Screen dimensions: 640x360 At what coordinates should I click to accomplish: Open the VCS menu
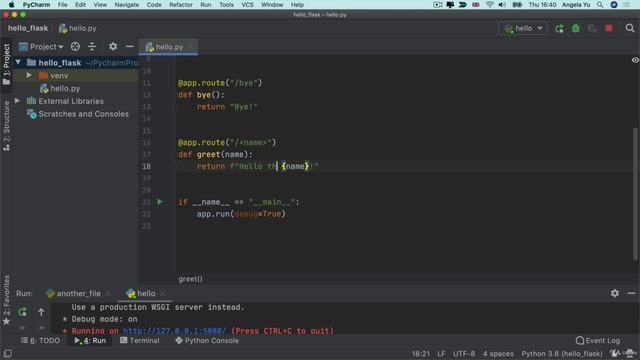point(247,5)
